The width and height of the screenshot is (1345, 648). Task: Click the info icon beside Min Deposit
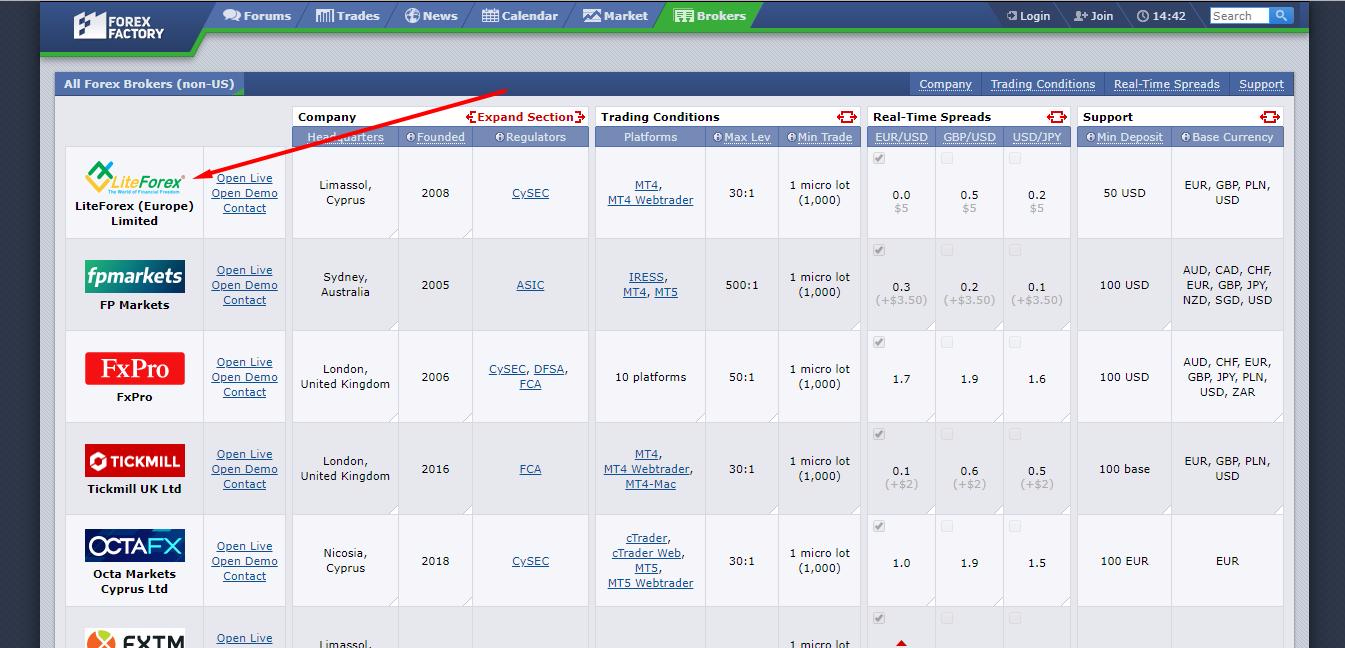1090,137
